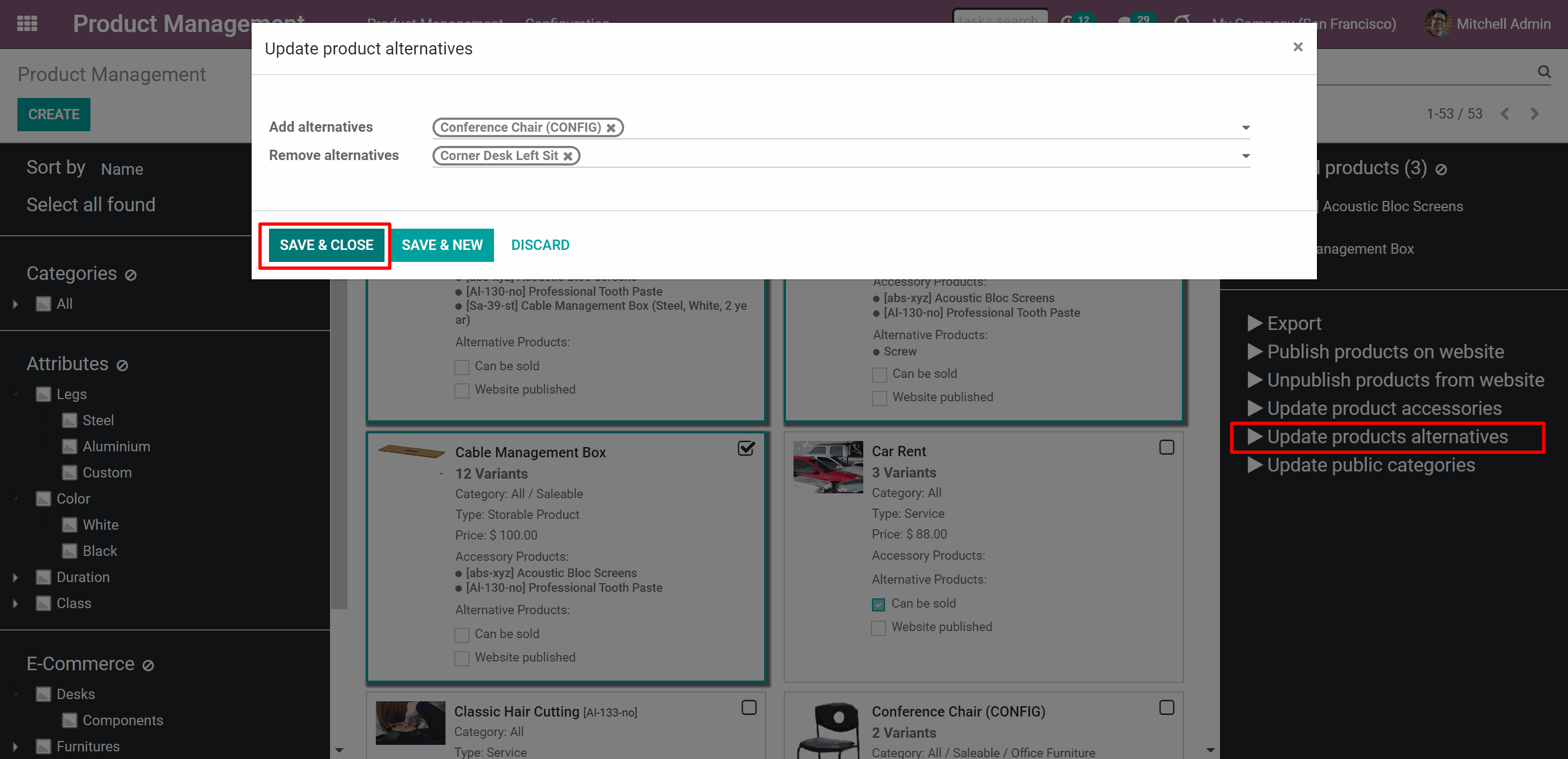Uncheck Can be sold on Car Rent

coord(878,604)
